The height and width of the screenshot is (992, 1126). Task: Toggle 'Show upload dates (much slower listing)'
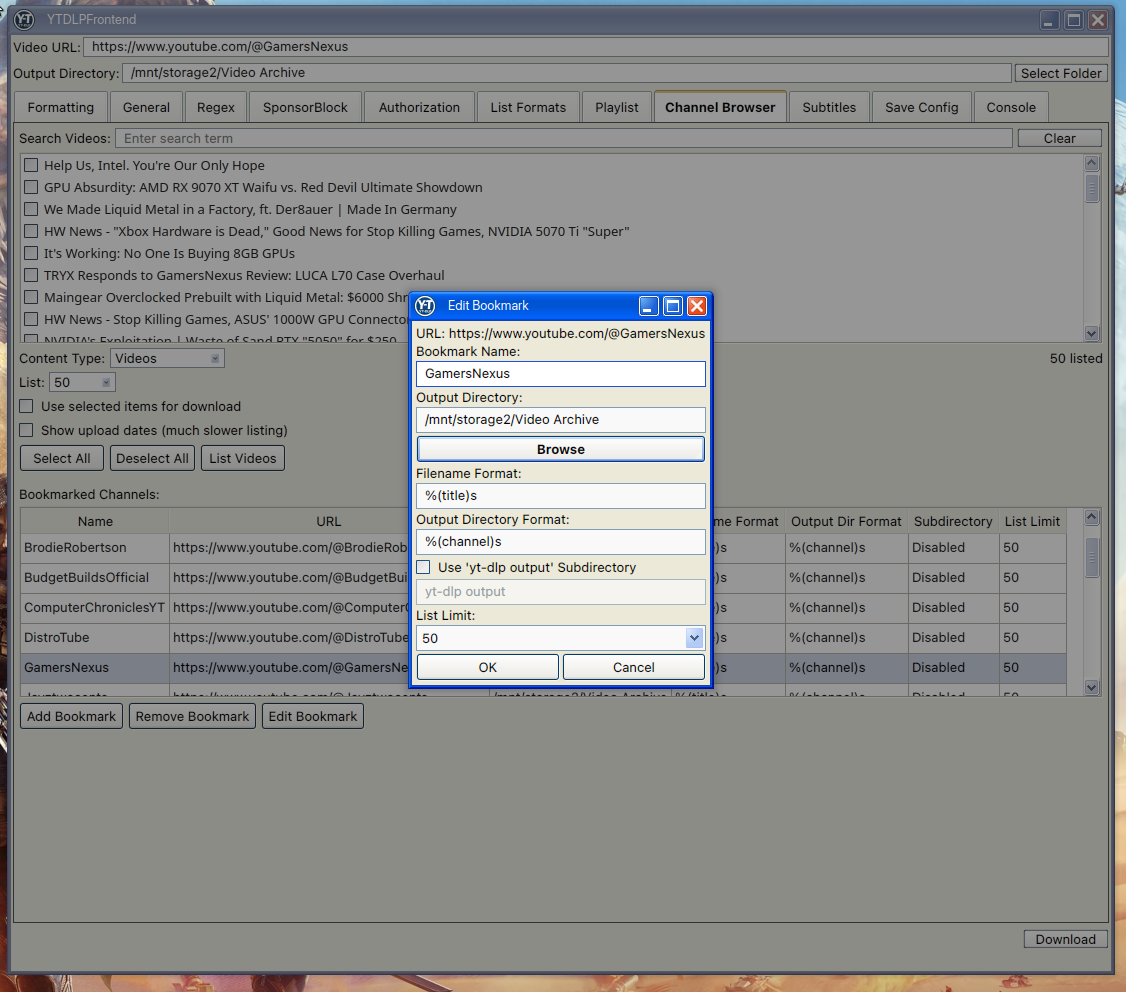pos(27,430)
